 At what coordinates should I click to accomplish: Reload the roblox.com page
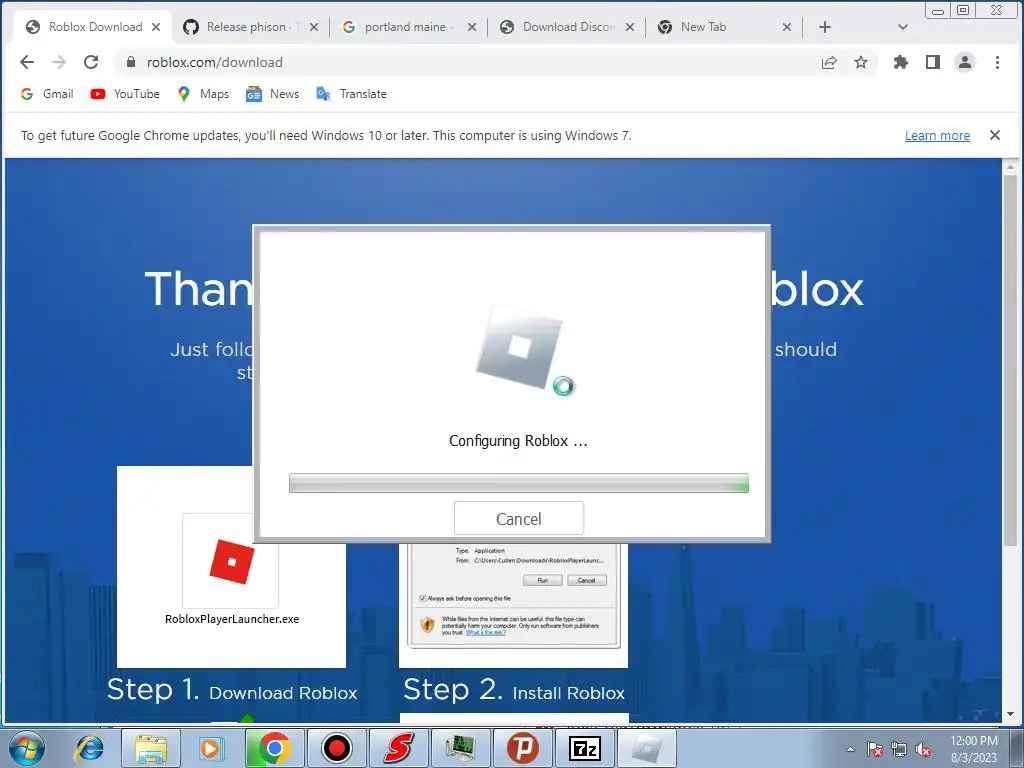[x=91, y=62]
